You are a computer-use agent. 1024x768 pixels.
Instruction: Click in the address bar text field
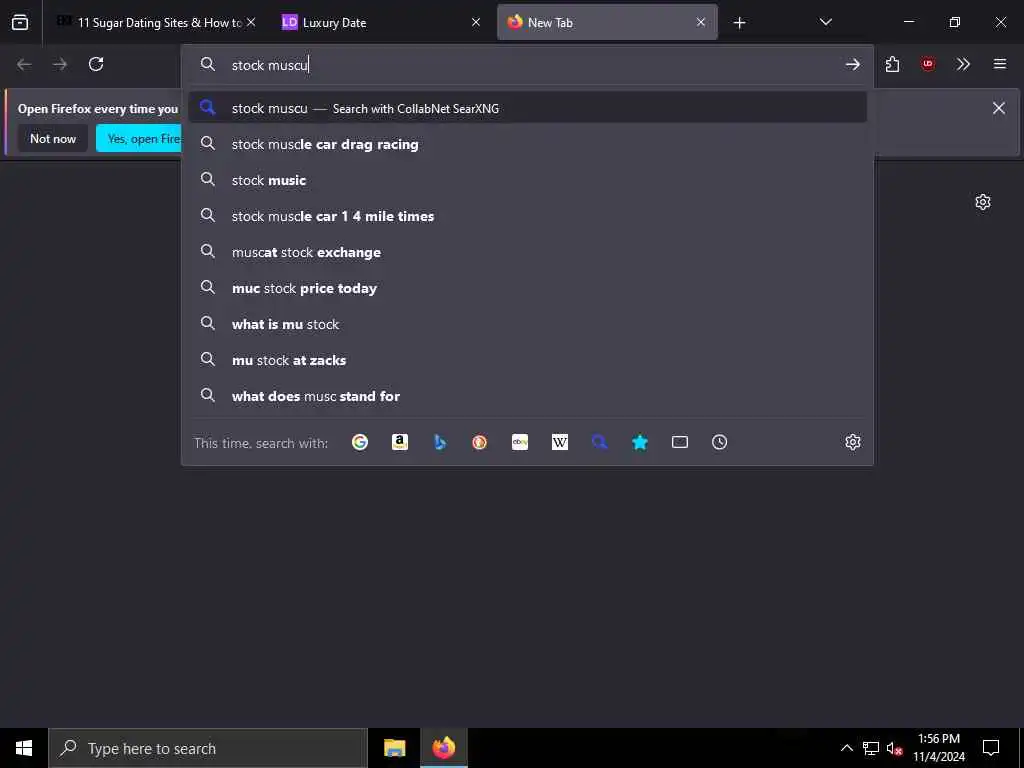coord(532,65)
